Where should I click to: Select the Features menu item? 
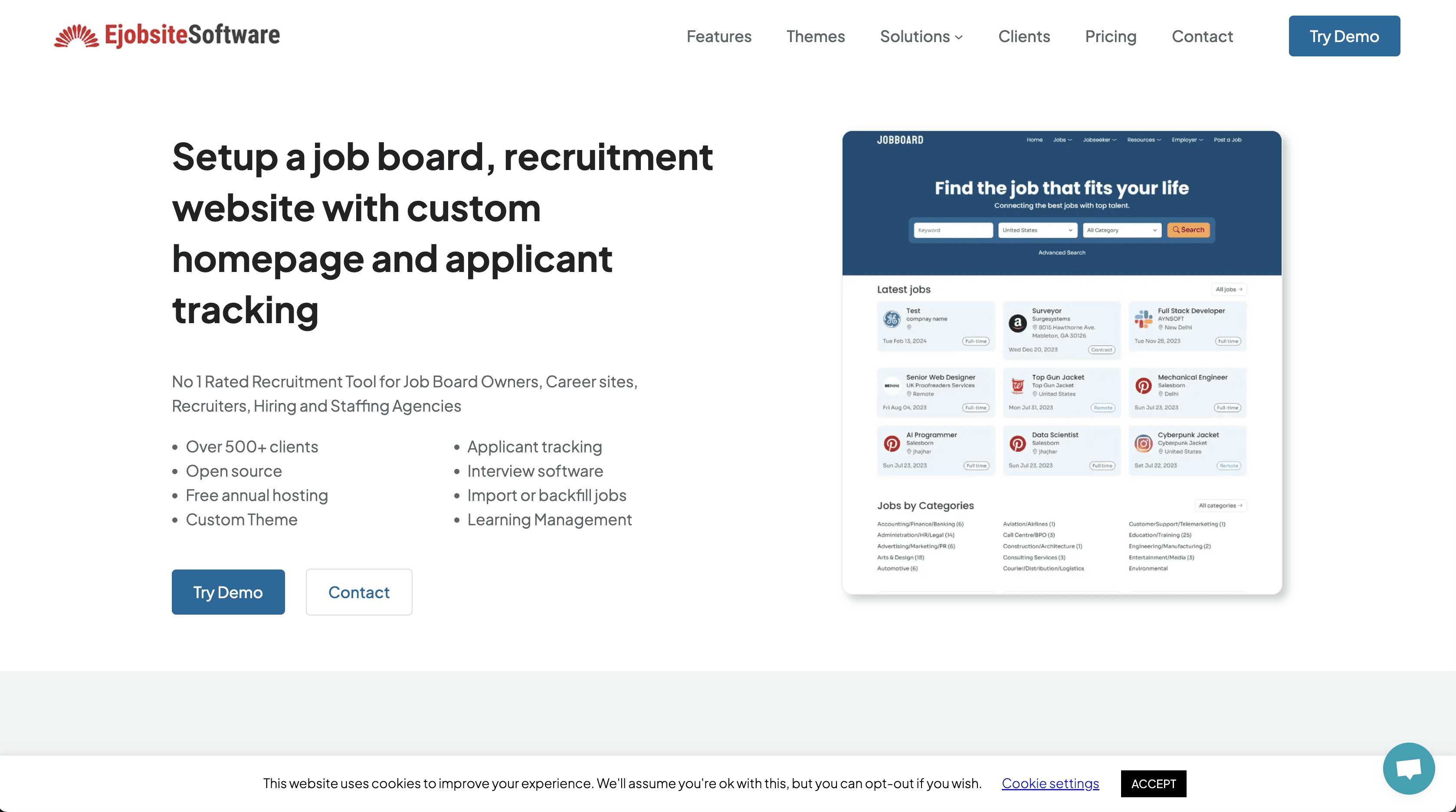click(719, 36)
